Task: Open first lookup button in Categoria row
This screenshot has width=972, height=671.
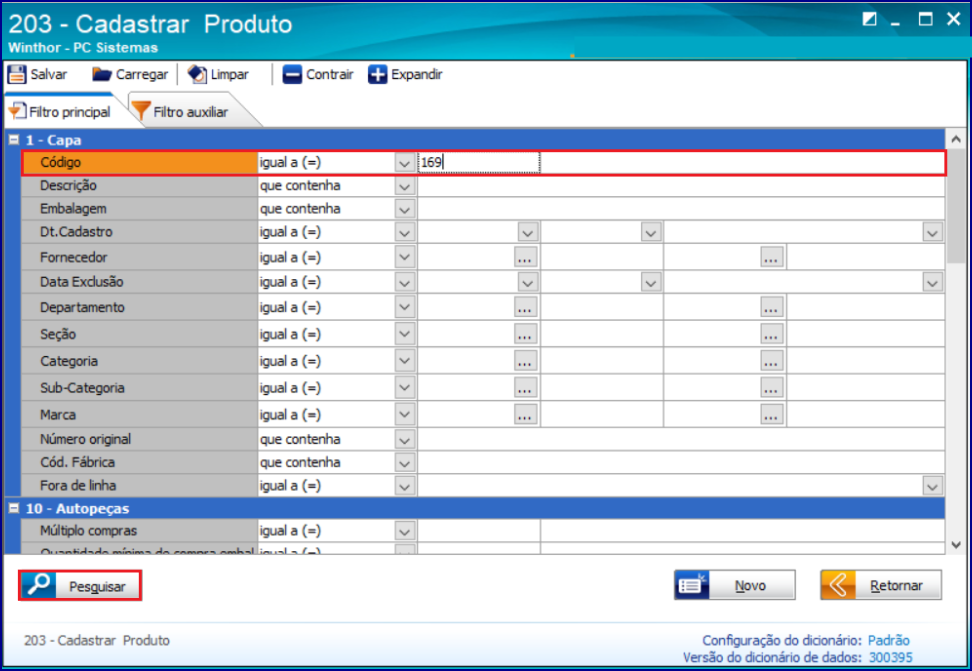Action: 525,361
